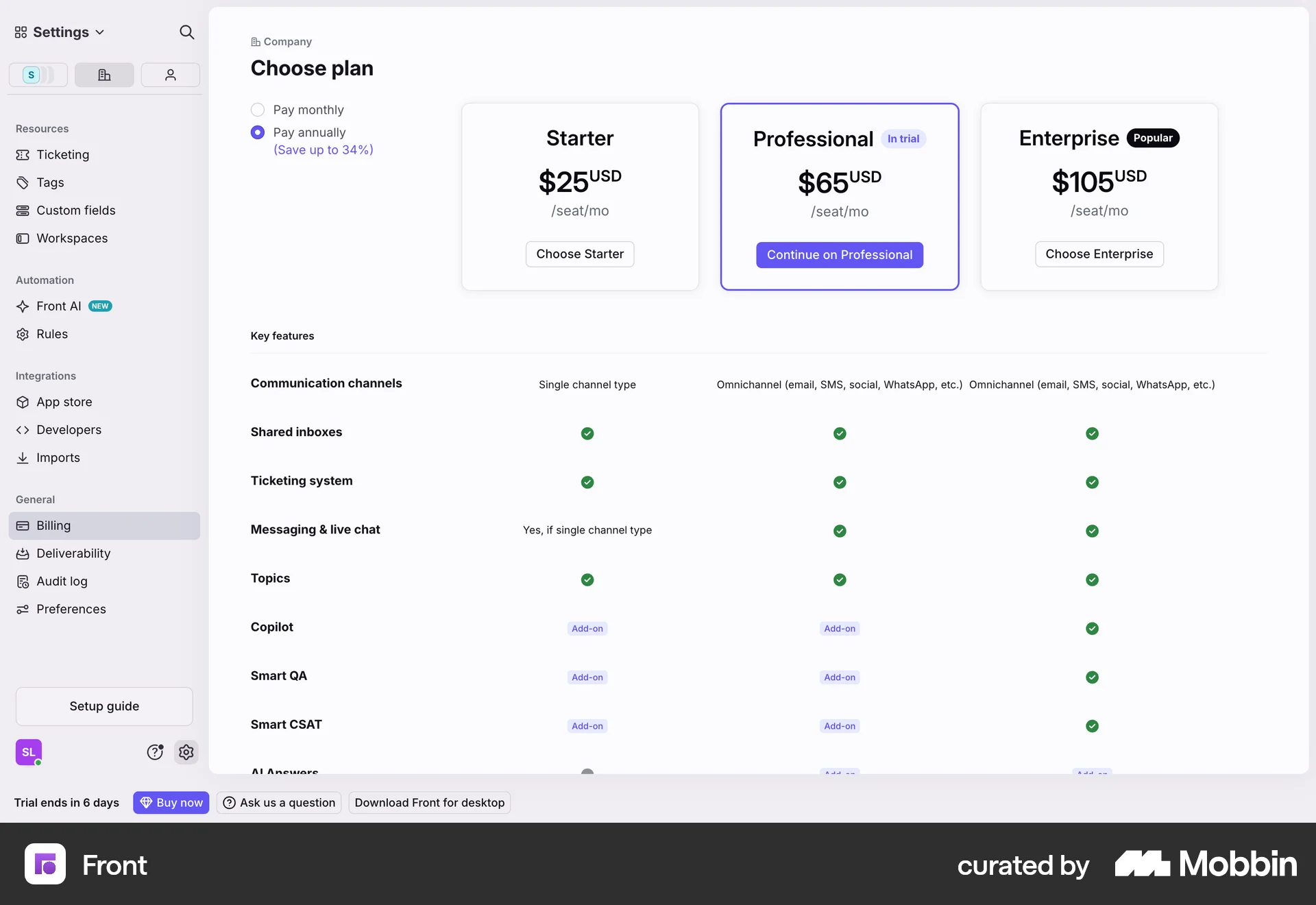The image size is (1316, 905).
Task: Click the Buy now button
Action: click(x=171, y=802)
